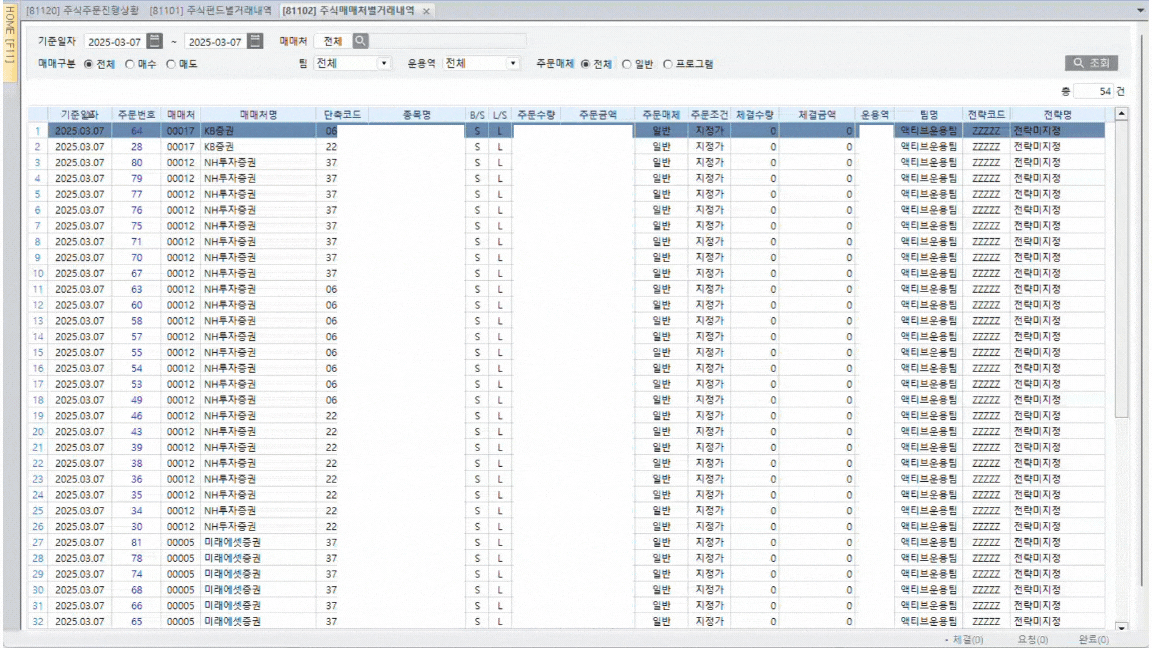The height and width of the screenshot is (648, 1152).
Task: Click NH투자증권 in the order 79 row
Action: tap(230, 179)
